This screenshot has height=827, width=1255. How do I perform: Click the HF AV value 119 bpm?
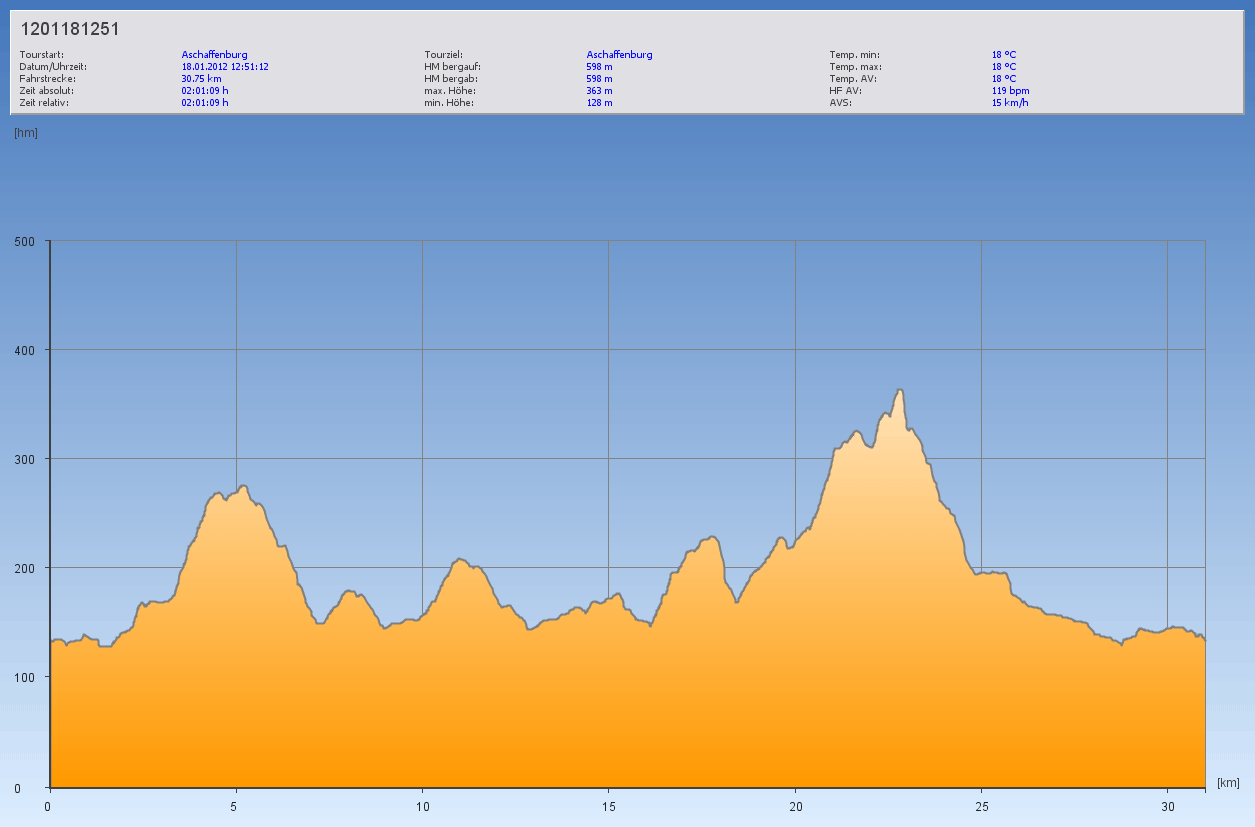[1010, 91]
